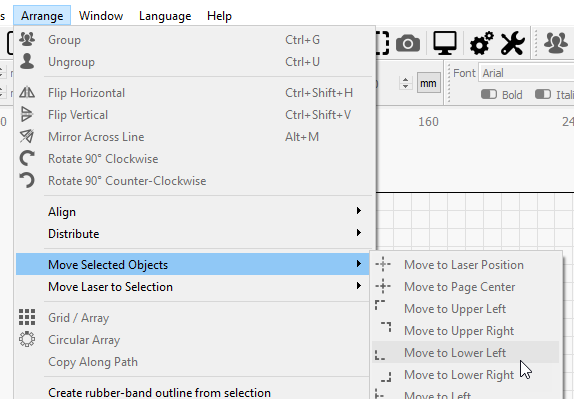
Task: Select Rotate 90° Clockwise entry
Action: pyautogui.click(x=195, y=159)
